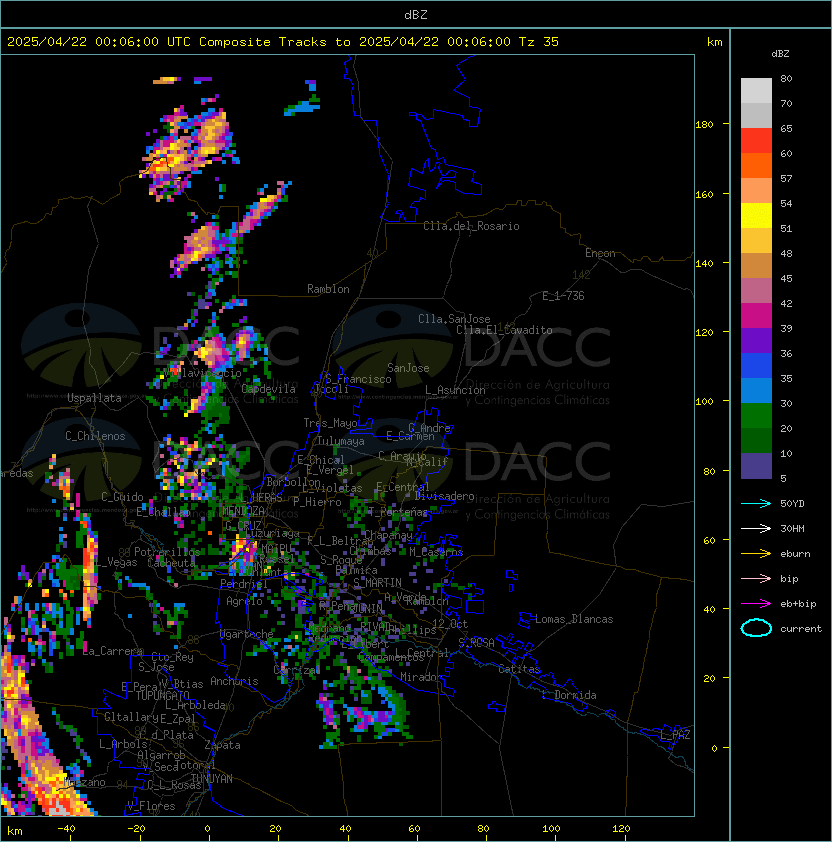
Task: Click the 'Lomas_Blancas' map label
Action: [x=574, y=619]
